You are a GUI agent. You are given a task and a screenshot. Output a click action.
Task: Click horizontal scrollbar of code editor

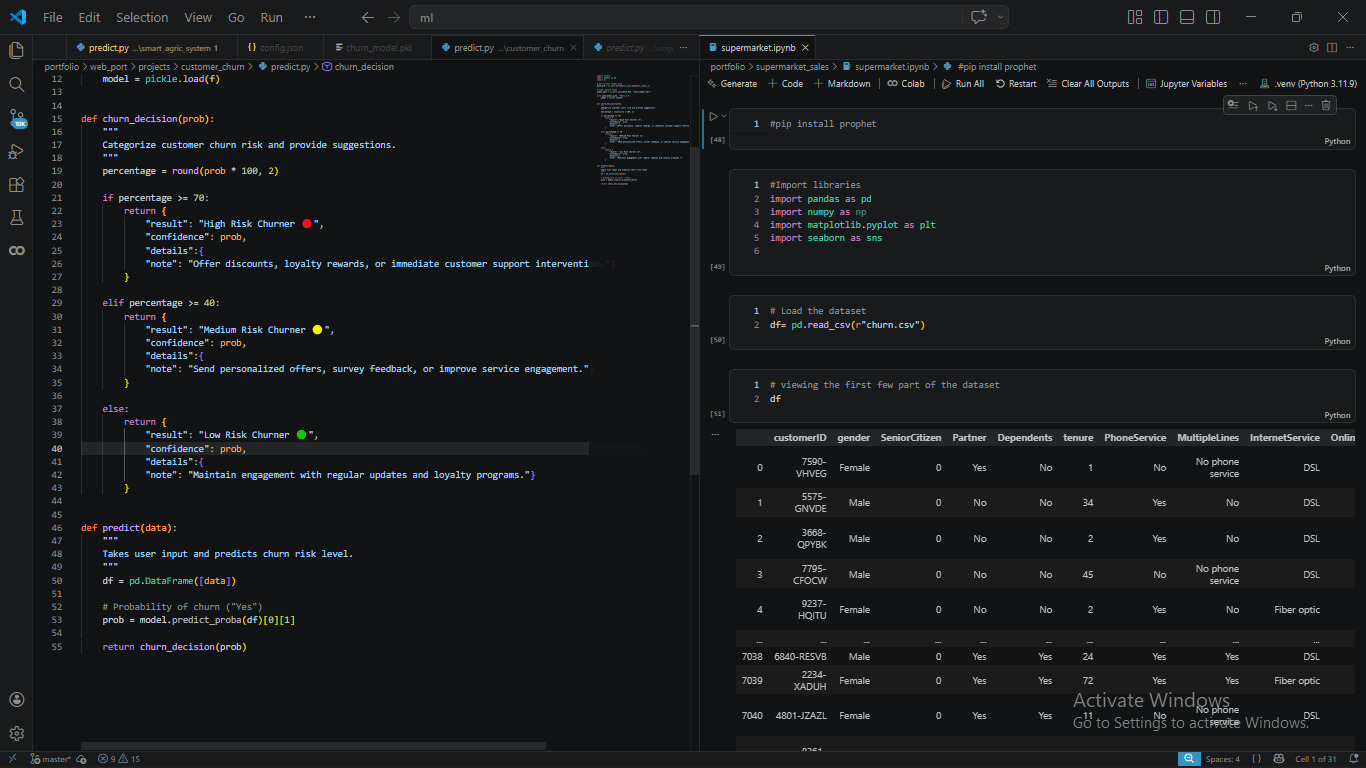pyautogui.click(x=313, y=745)
